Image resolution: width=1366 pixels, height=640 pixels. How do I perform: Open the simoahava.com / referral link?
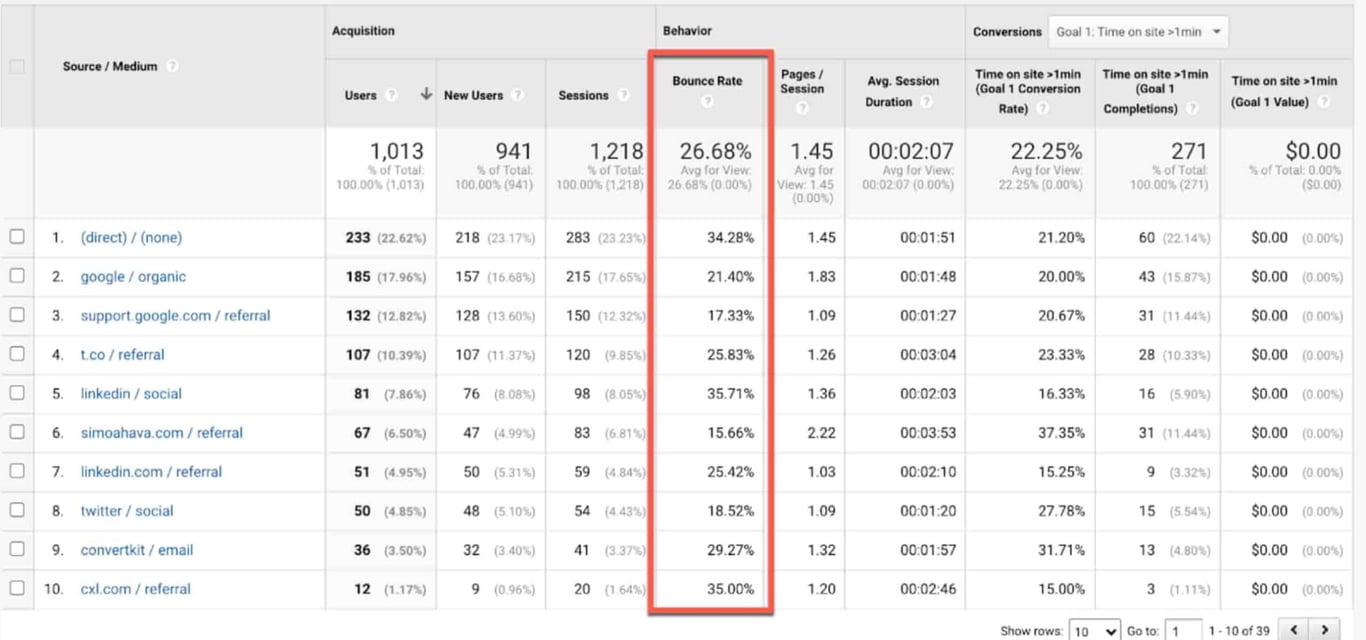[162, 432]
